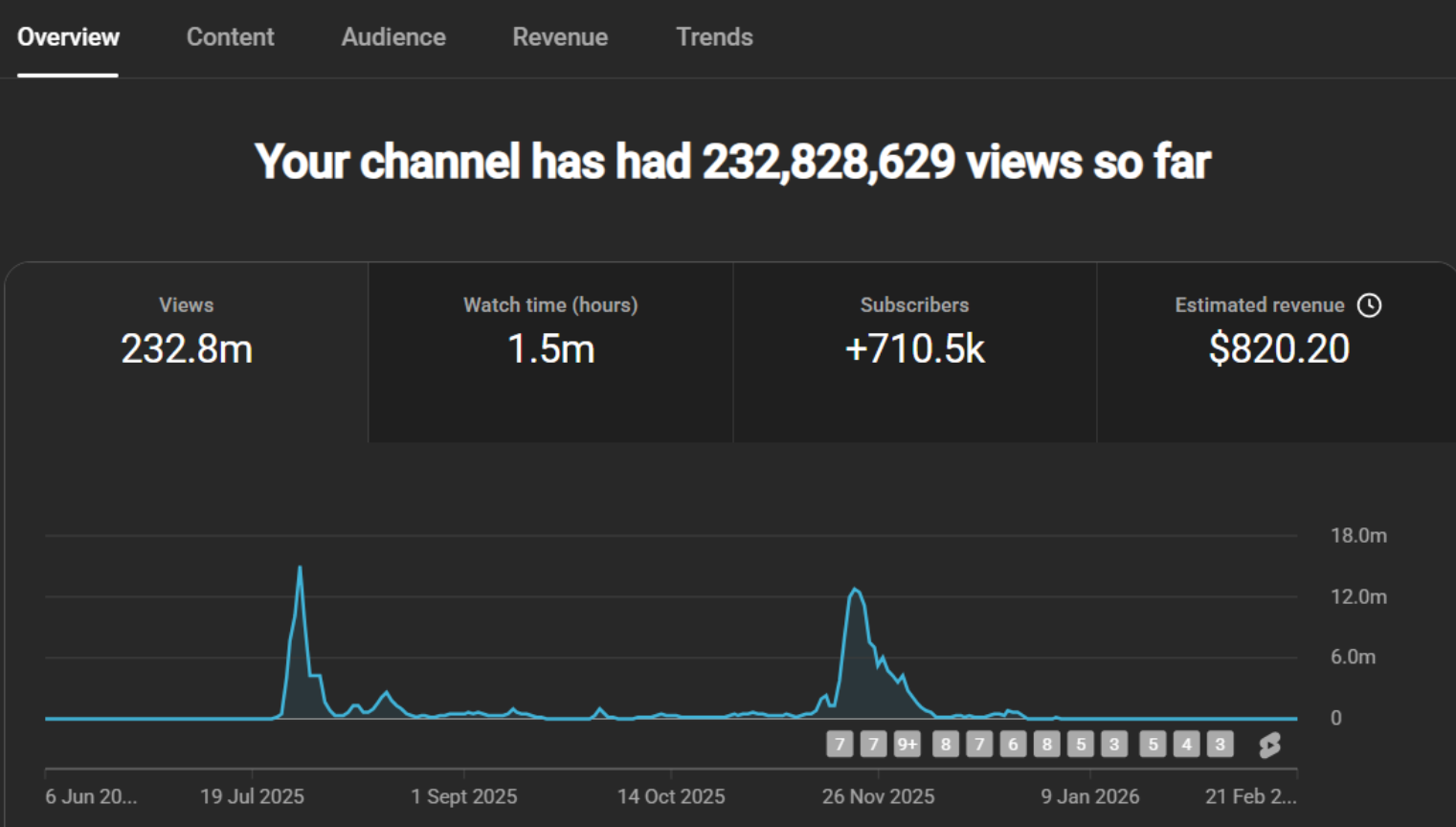Viewport: 1456px width, 827px height.
Task: Click the late November peak on the chart
Action: (855, 590)
